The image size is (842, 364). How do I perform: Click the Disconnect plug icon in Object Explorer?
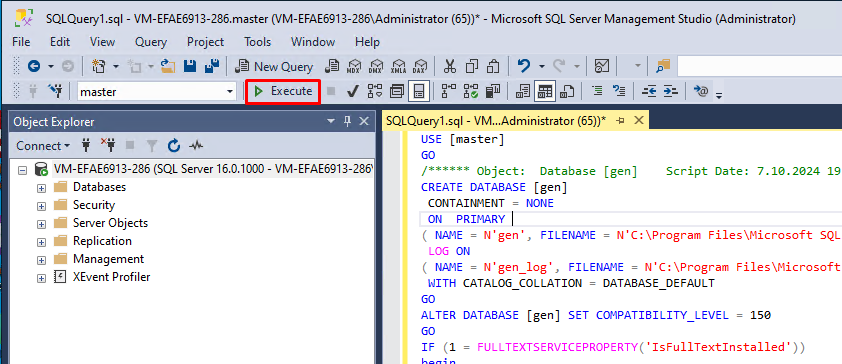tap(108, 145)
